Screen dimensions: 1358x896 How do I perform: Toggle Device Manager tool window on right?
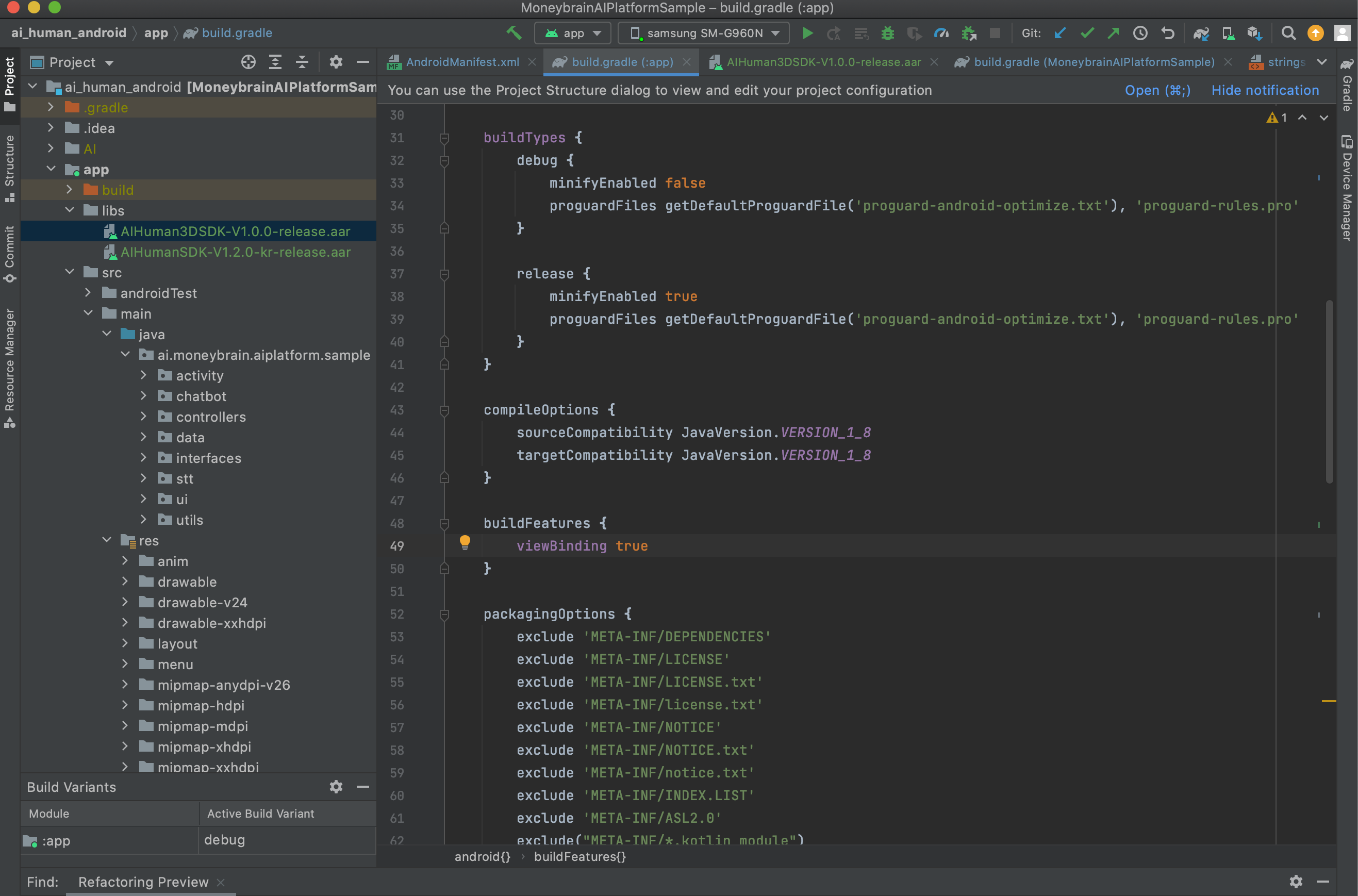pyautogui.click(x=1347, y=189)
